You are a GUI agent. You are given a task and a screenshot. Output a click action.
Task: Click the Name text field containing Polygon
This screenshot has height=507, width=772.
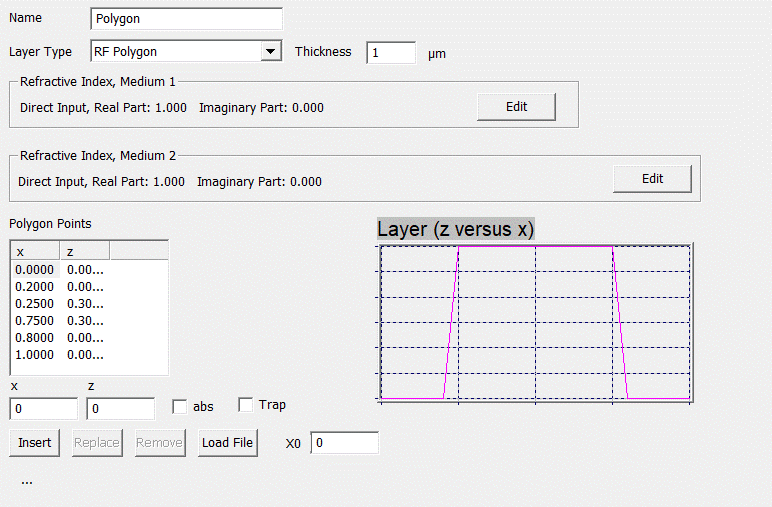(x=186, y=19)
